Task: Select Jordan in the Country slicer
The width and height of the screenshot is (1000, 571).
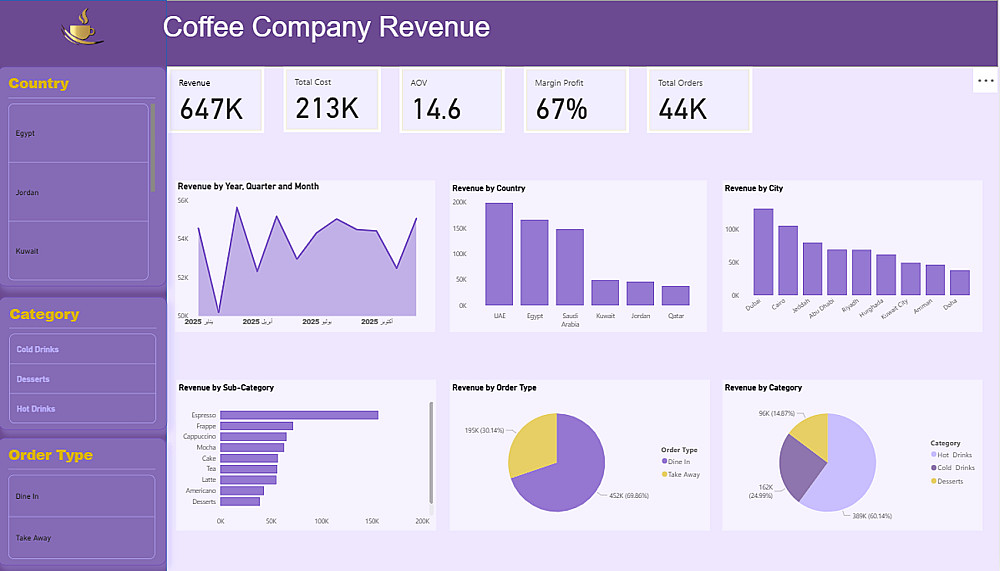Action: click(x=78, y=192)
